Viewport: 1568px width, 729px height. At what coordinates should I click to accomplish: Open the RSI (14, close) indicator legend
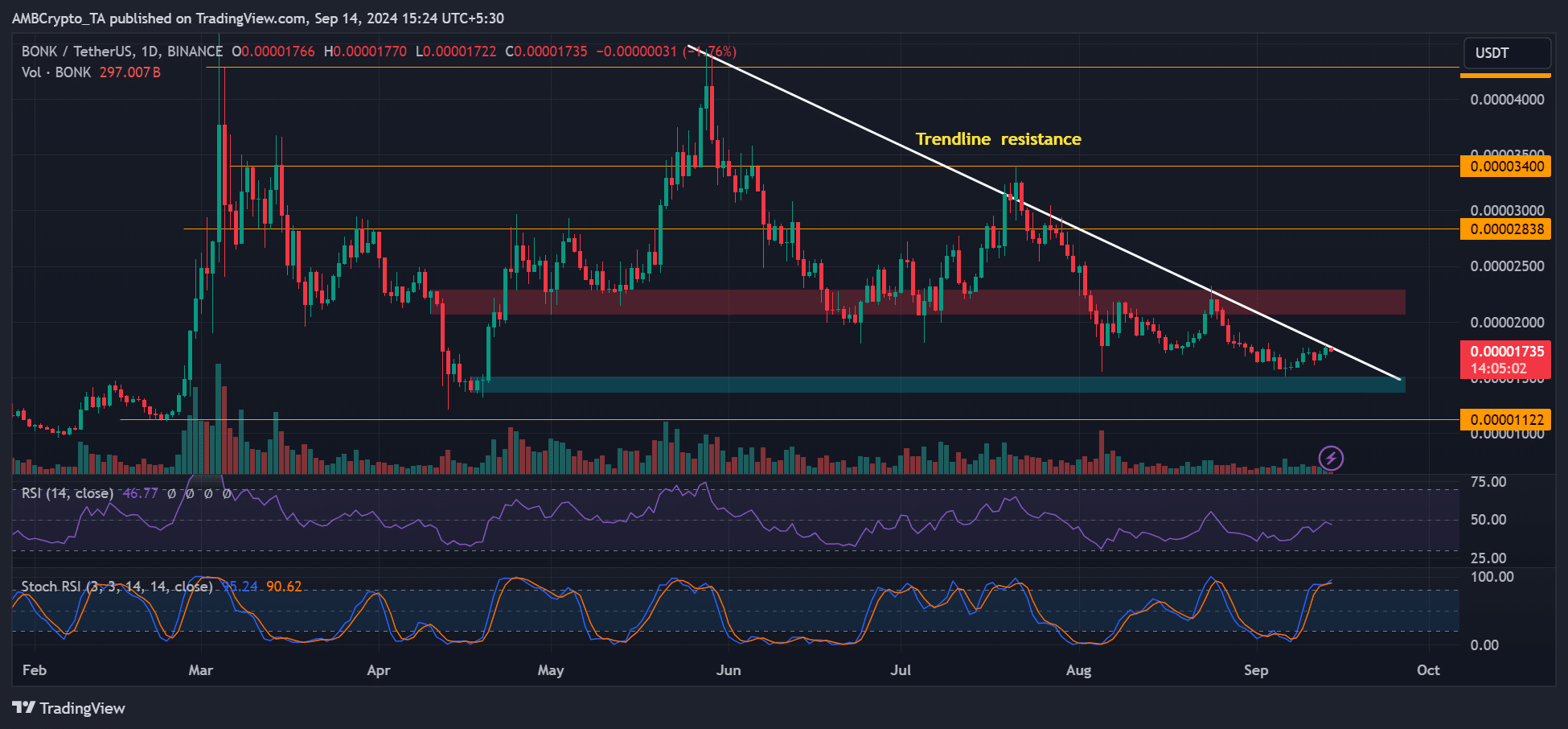pyautogui.click(x=68, y=493)
